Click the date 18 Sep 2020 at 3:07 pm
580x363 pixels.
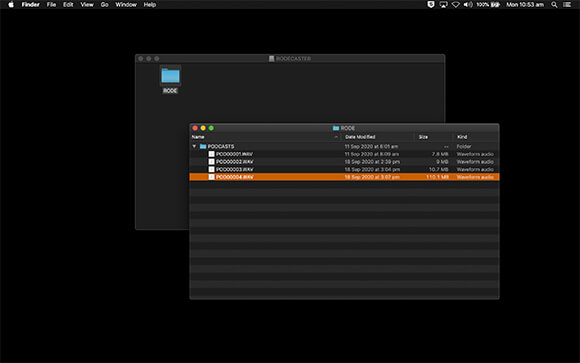click(372, 177)
